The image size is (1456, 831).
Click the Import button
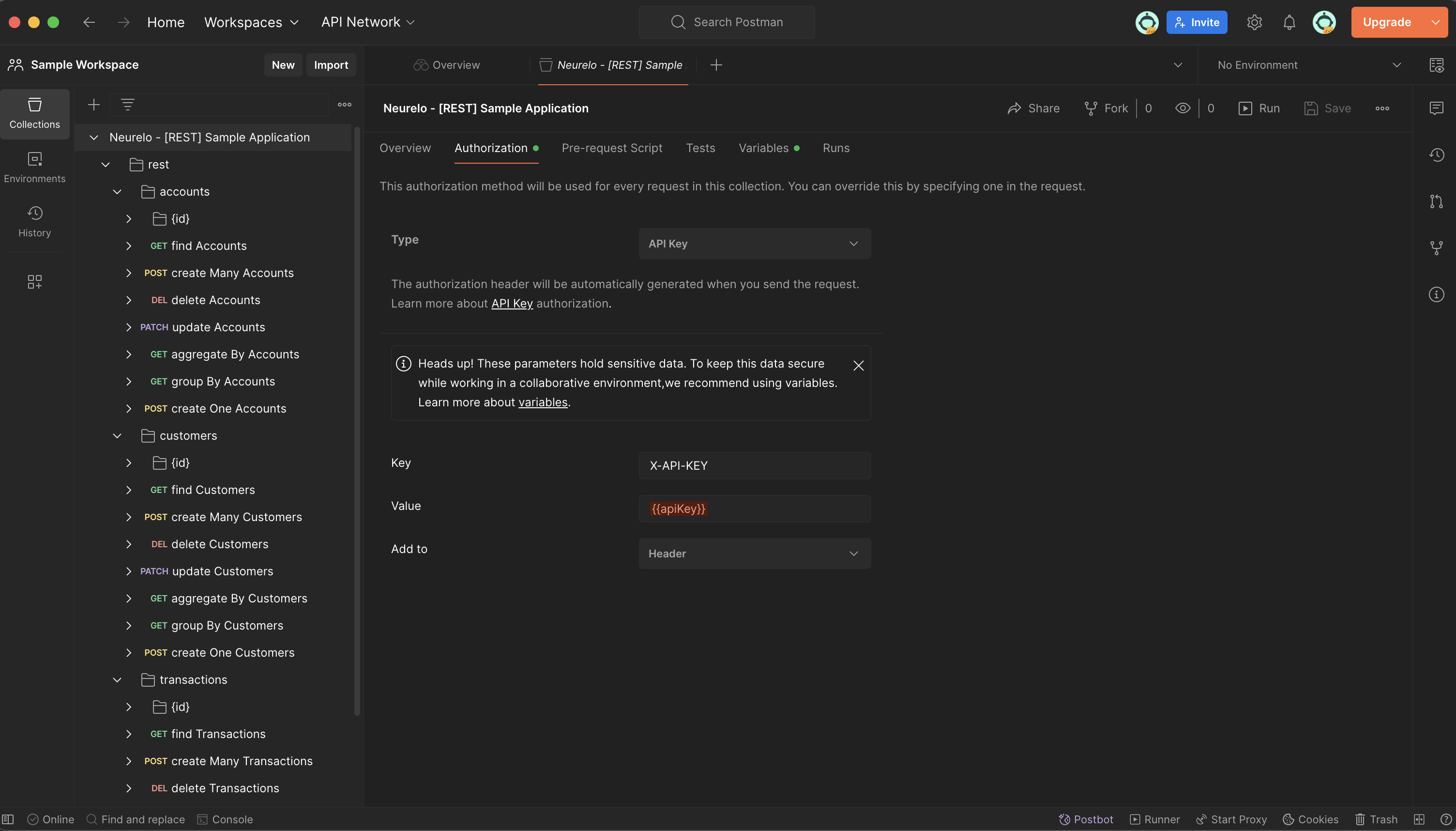[x=331, y=65]
